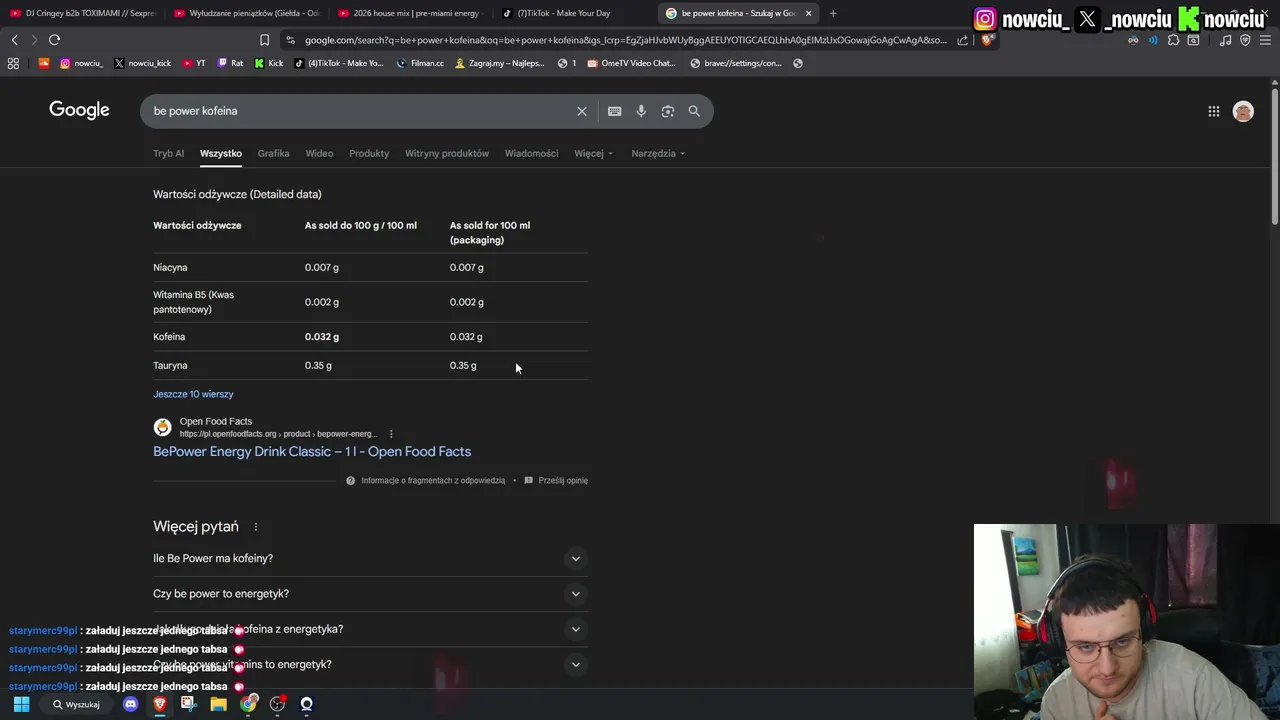Bookmark this page with the bookmark icon
1280x720 pixels.
point(264,40)
